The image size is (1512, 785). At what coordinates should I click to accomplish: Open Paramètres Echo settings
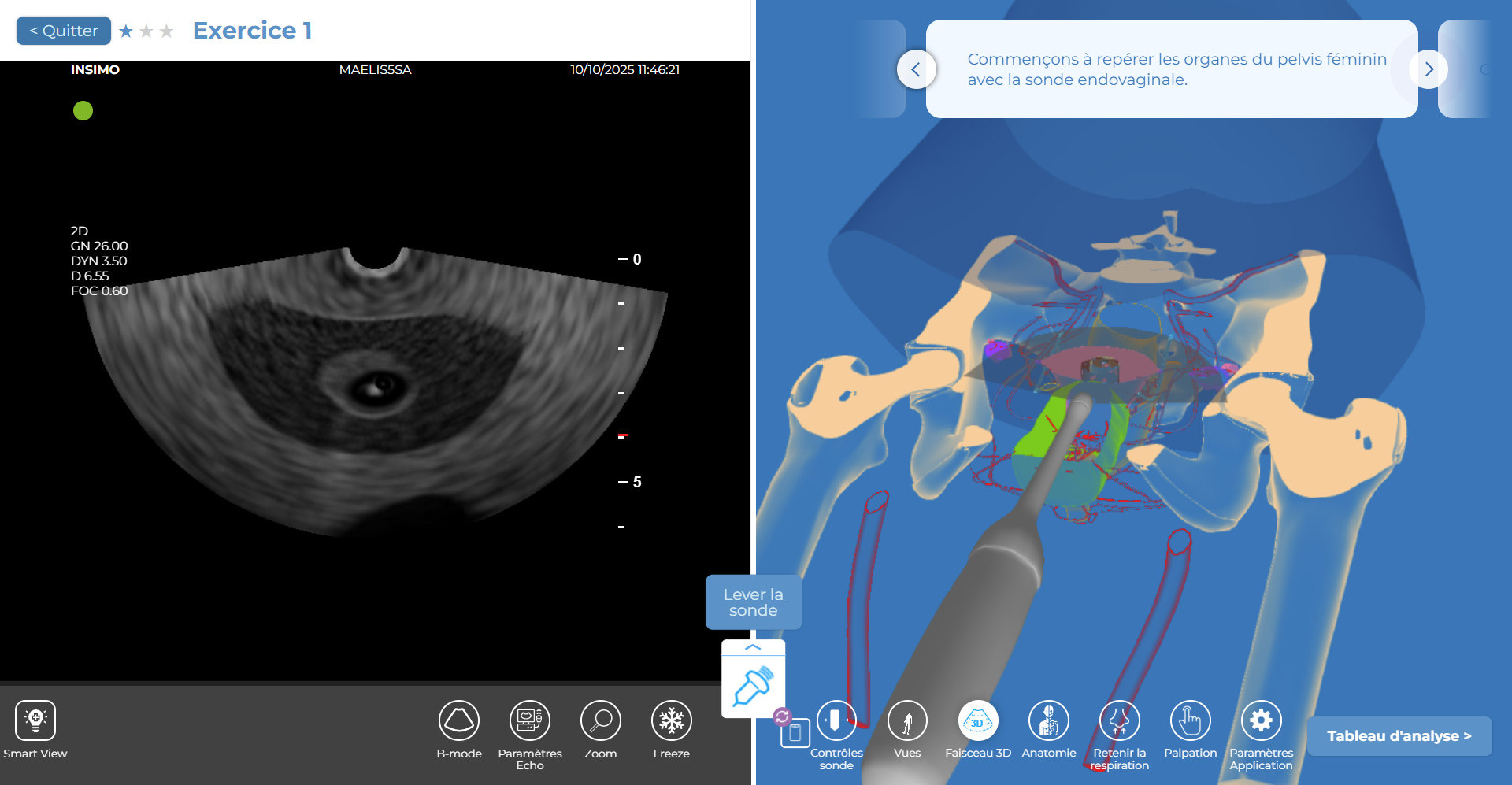click(x=530, y=720)
